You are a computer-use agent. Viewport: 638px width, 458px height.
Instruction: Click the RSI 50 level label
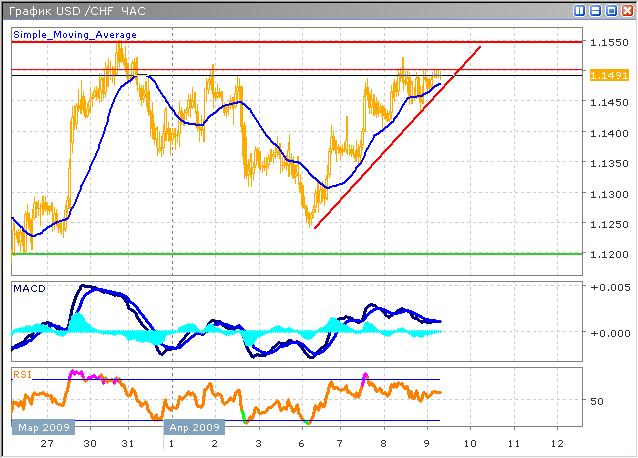[596, 401]
